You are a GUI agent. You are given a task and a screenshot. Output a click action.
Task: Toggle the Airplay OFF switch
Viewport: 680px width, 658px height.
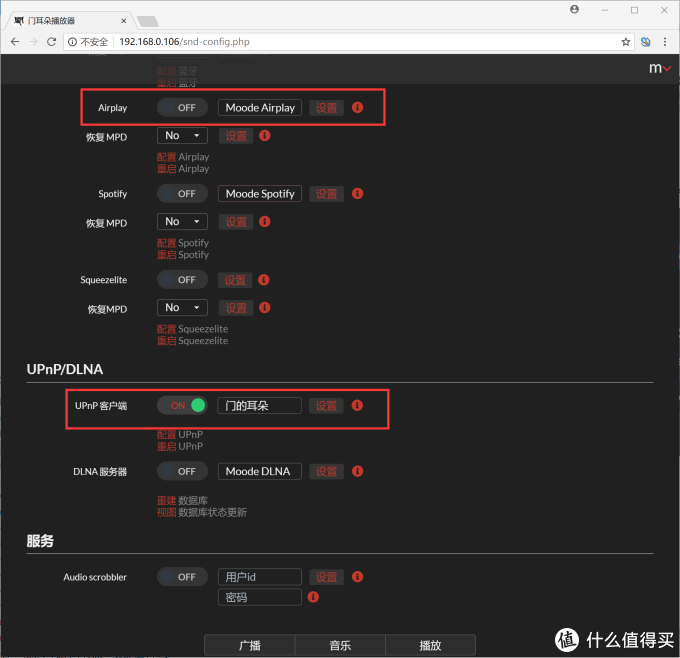pyautogui.click(x=182, y=108)
